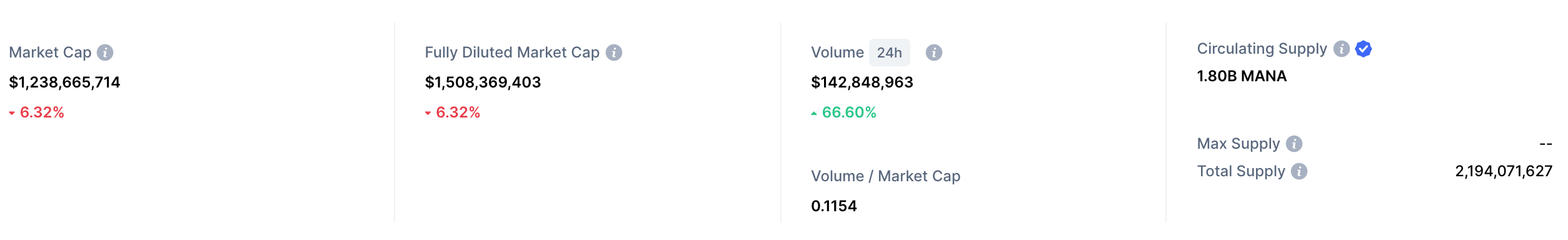The width and height of the screenshot is (1568, 240).
Task: Select the $1,238,665,714 market cap value
Action: pyautogui.click(x=64, y=82)
